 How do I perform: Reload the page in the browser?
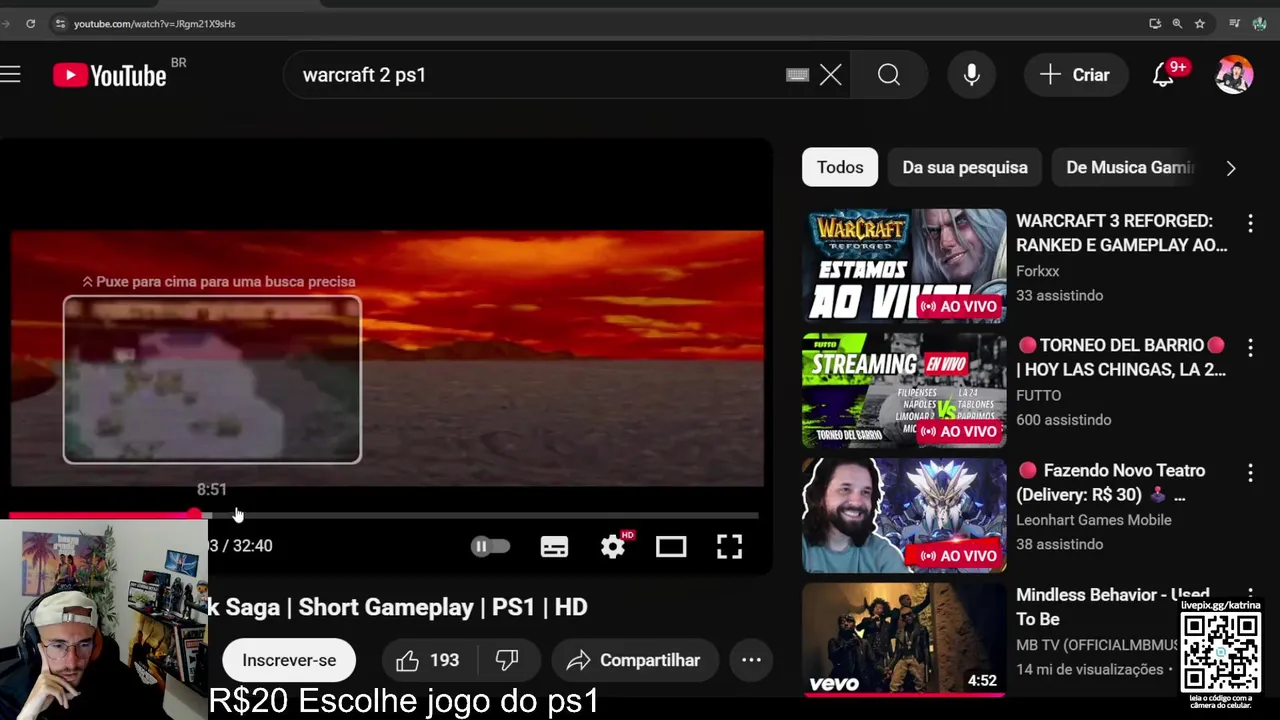pyautogui.click(x=30, y=23)
